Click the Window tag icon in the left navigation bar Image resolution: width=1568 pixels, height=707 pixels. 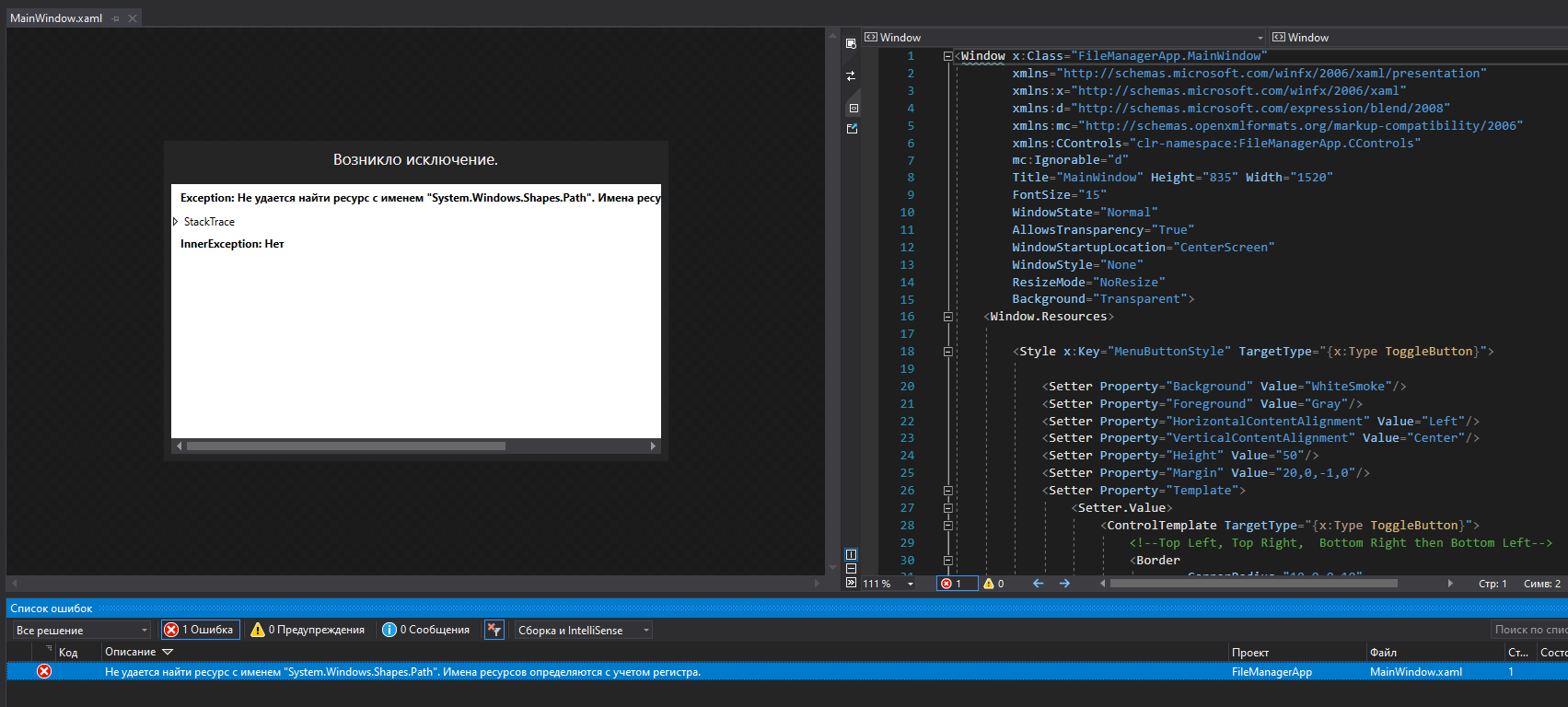click(870, 38)
